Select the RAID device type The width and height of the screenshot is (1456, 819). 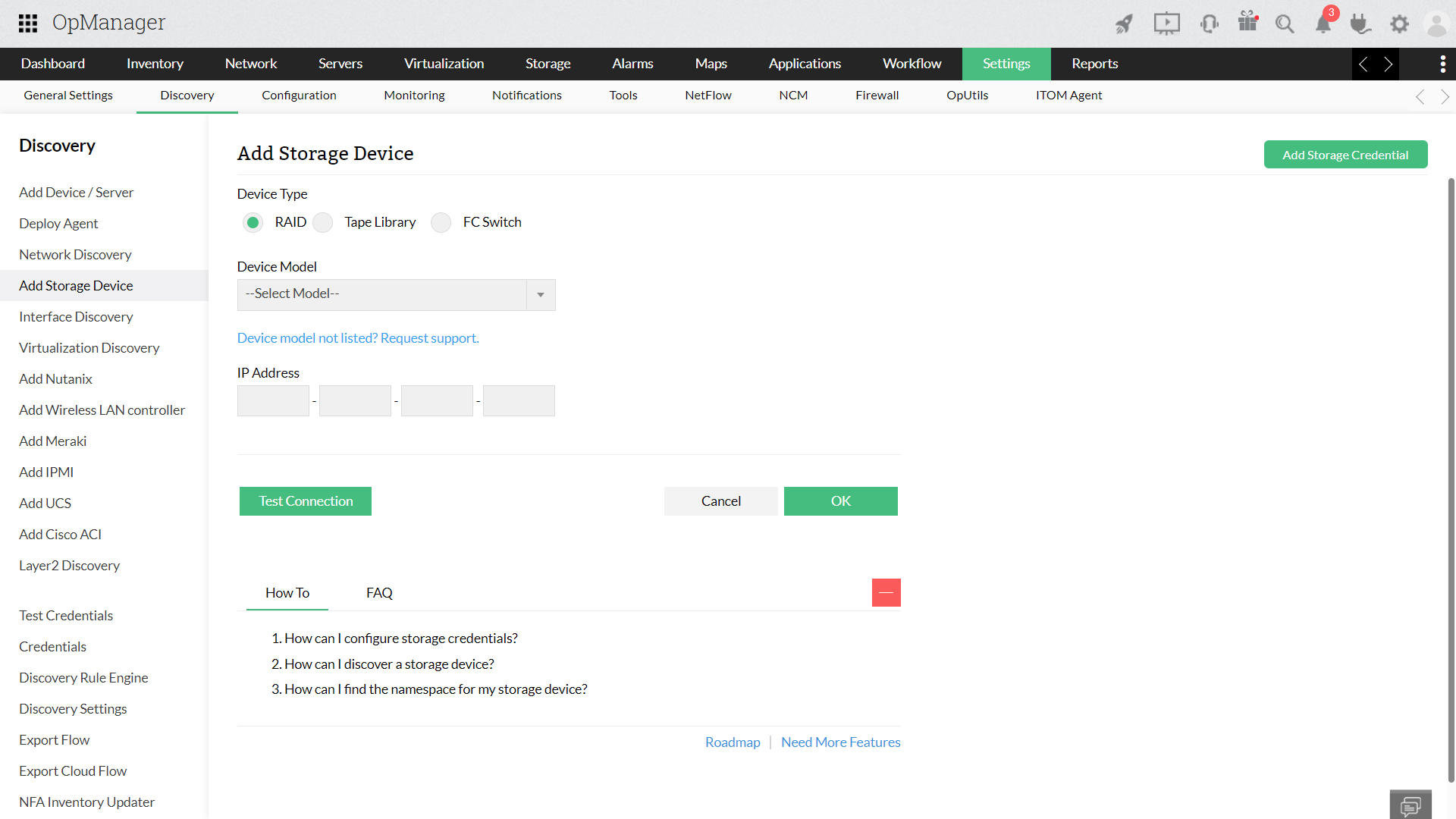click(253, 222)
